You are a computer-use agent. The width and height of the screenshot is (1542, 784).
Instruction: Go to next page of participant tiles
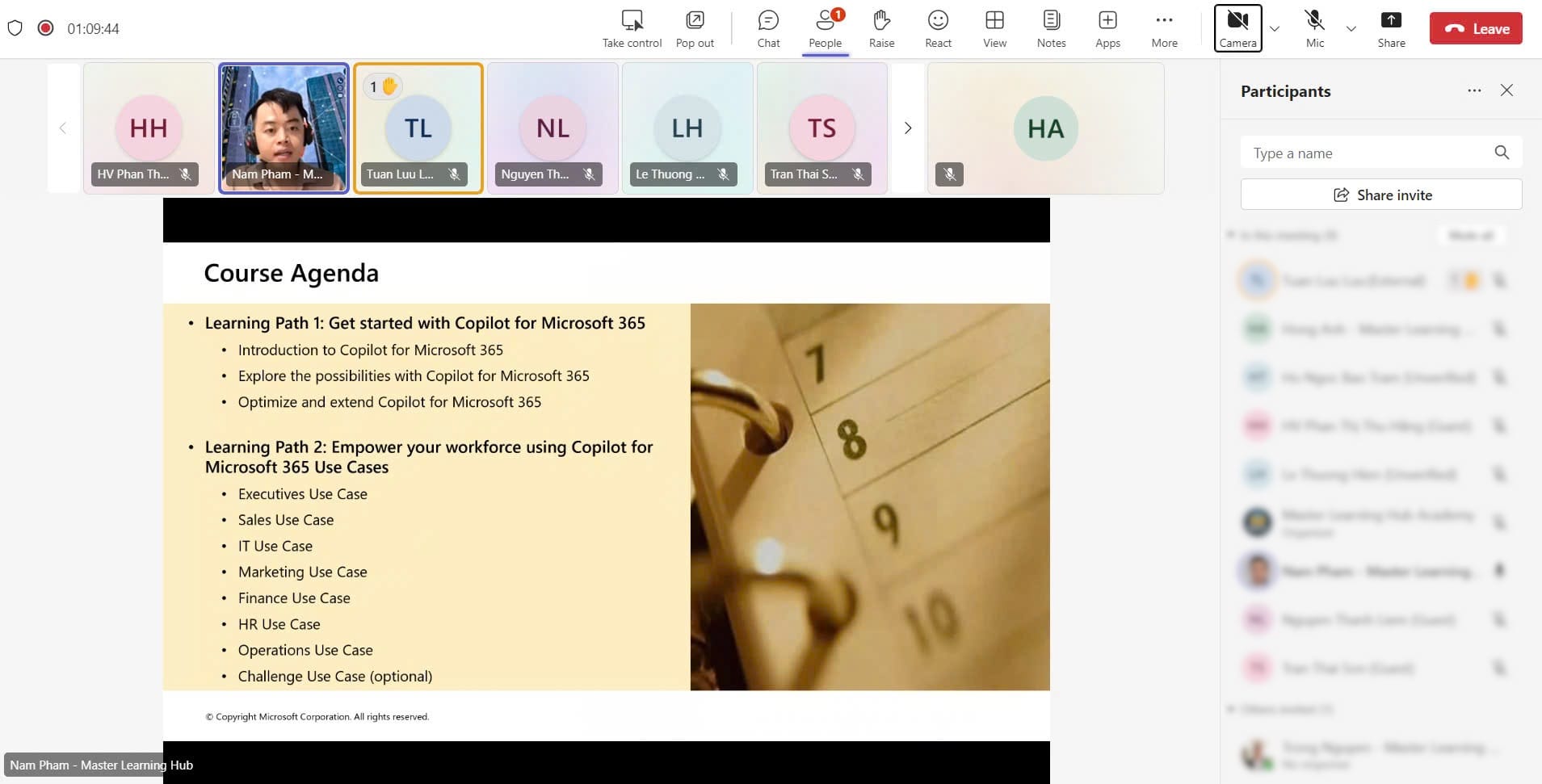(908, 128)
